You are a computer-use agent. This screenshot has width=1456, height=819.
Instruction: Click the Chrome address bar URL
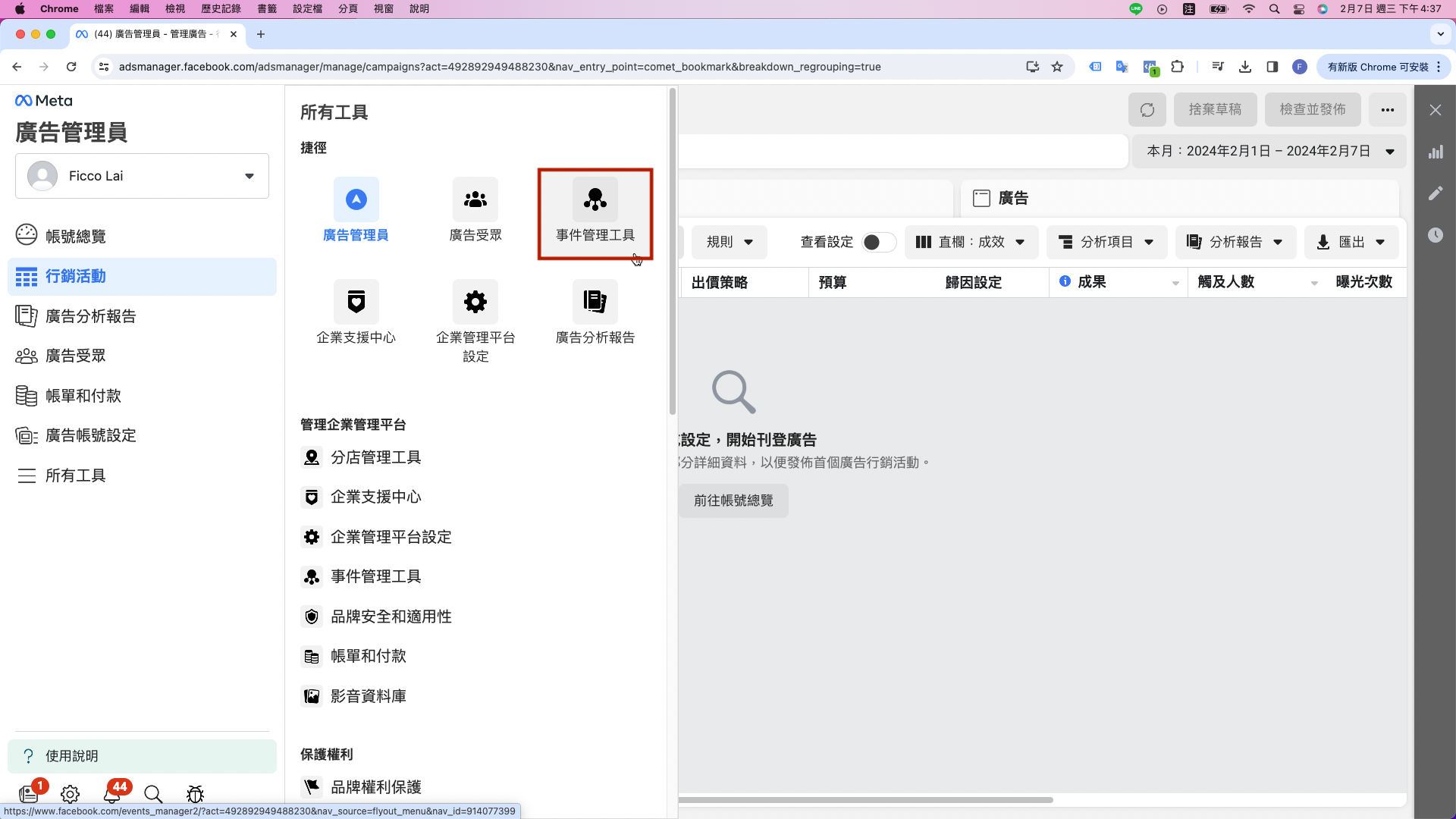500,67
